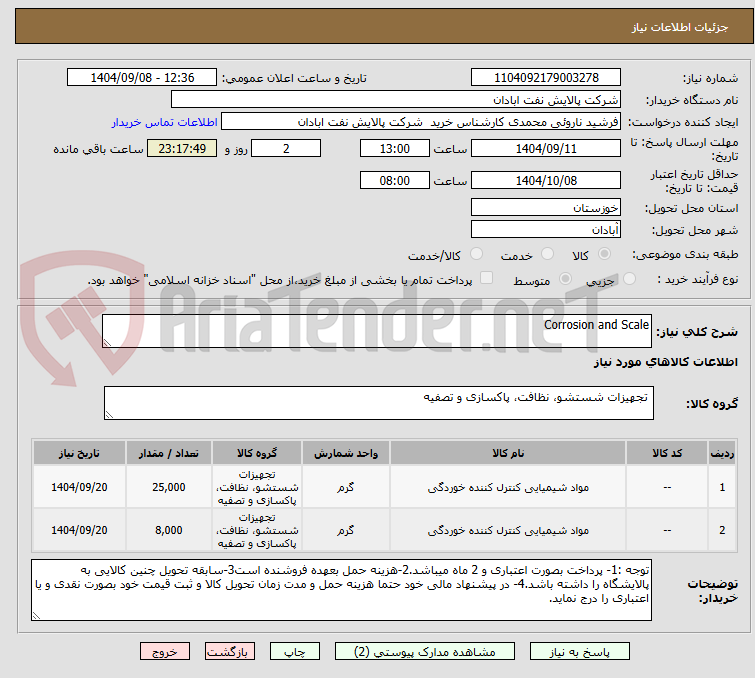Select the خدمت radio option
This screenshot has height=678, width=755.
(x=547, y=255)
